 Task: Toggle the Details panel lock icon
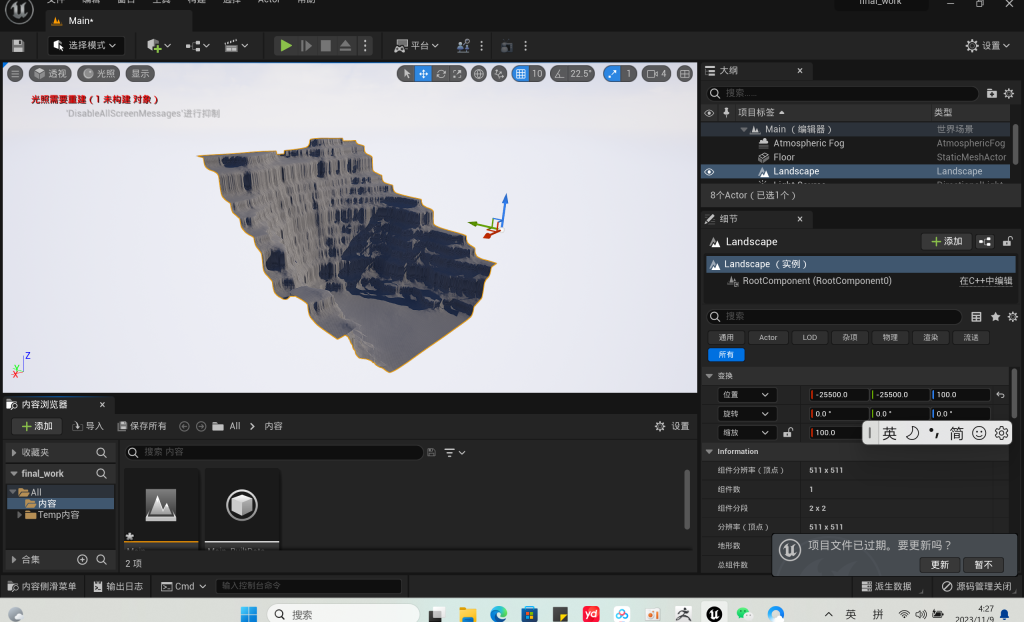pyautogui.click(x=1008, y=242)
